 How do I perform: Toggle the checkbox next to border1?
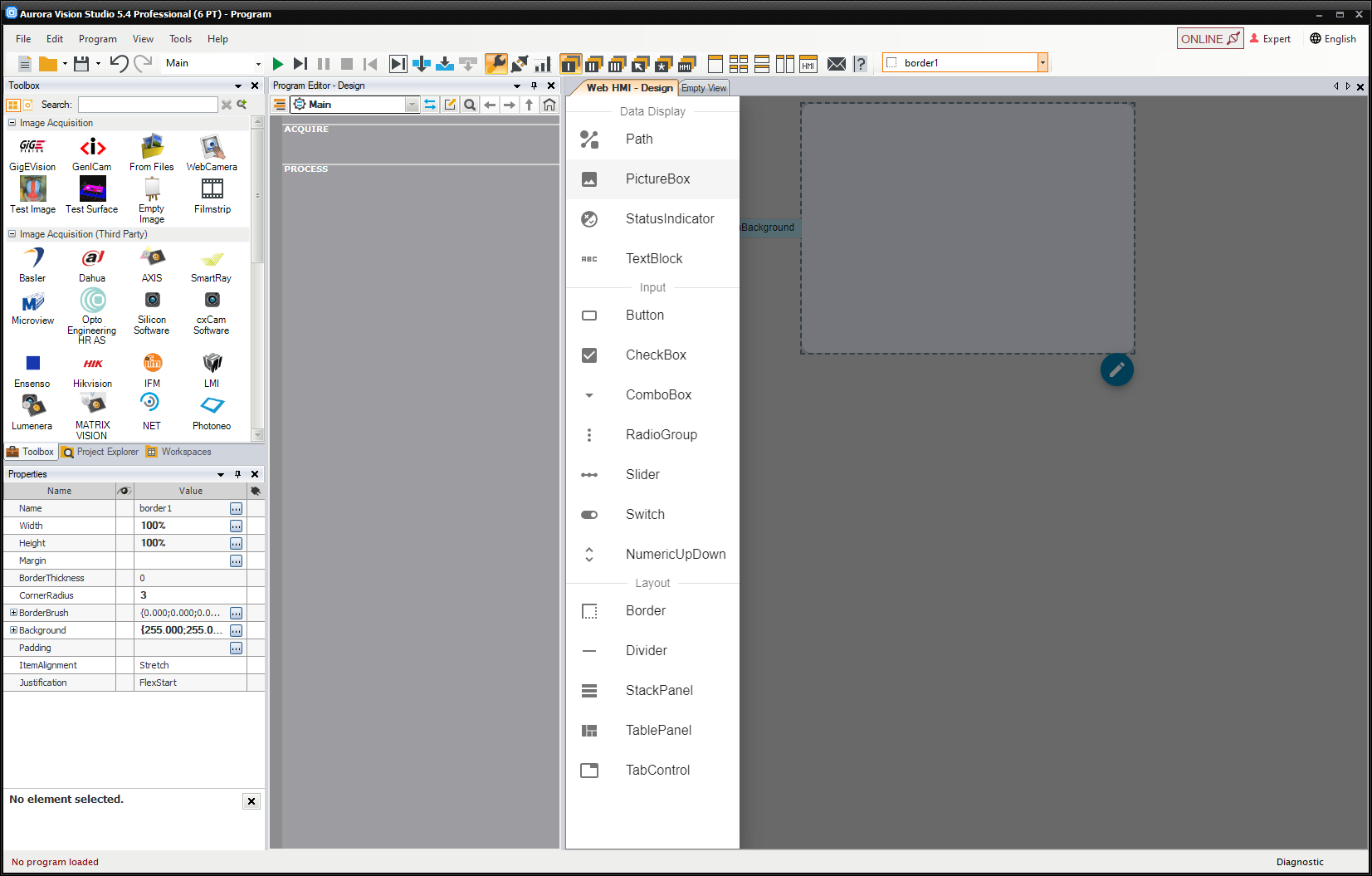click(x=891, y=63)
